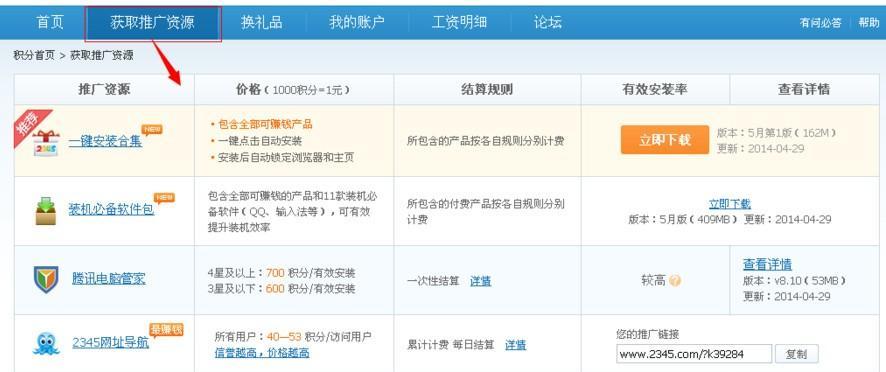
Task: Click the 有效安装率 column header
Action: pos(655,89)
